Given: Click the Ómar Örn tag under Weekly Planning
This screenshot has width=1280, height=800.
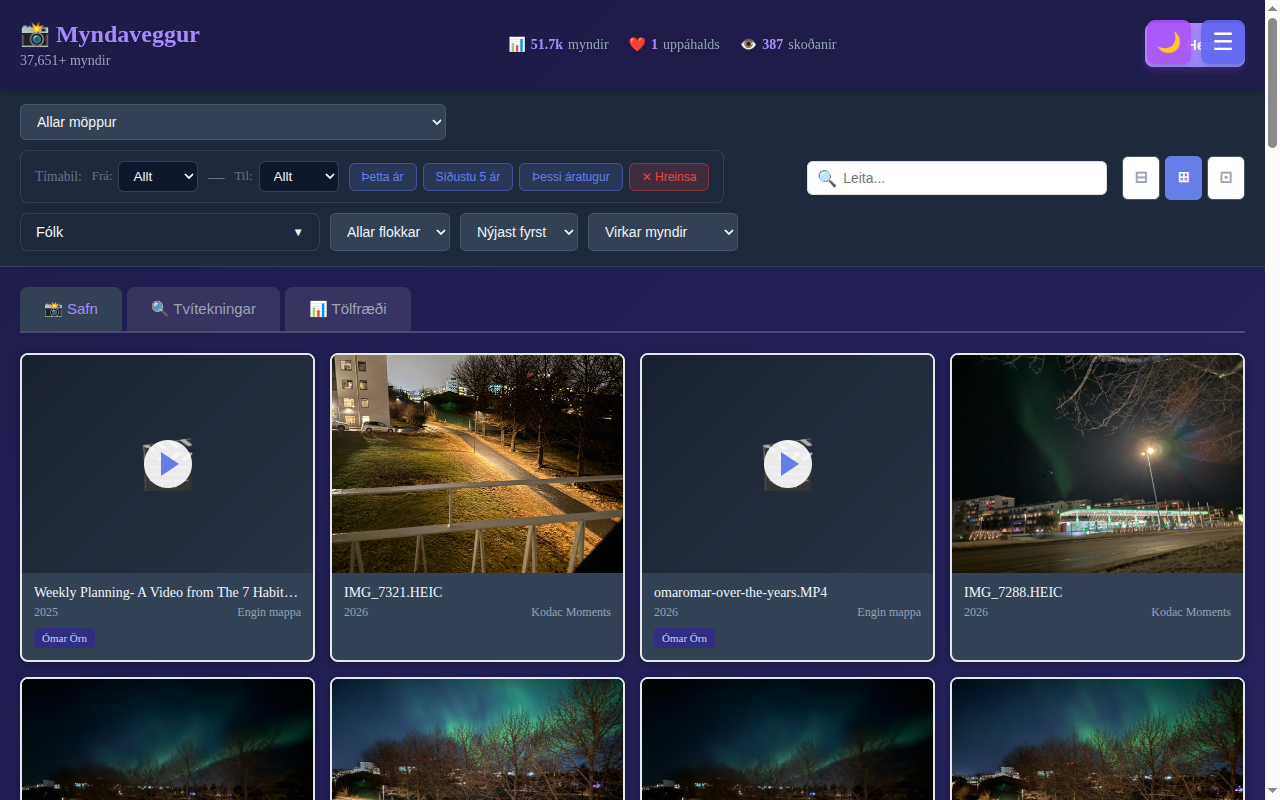Looking at the screenshot, I should click(64, 638).
